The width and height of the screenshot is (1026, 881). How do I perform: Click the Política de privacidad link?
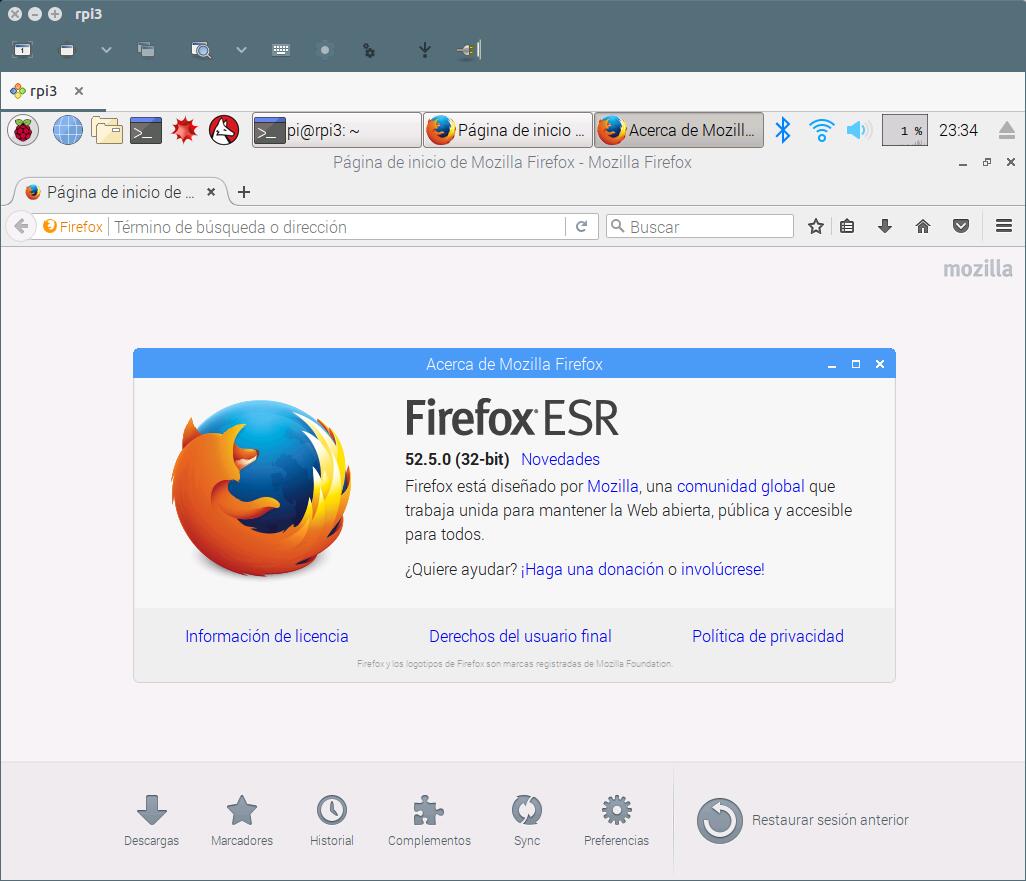pyautogui.click(x=767, y=636)
